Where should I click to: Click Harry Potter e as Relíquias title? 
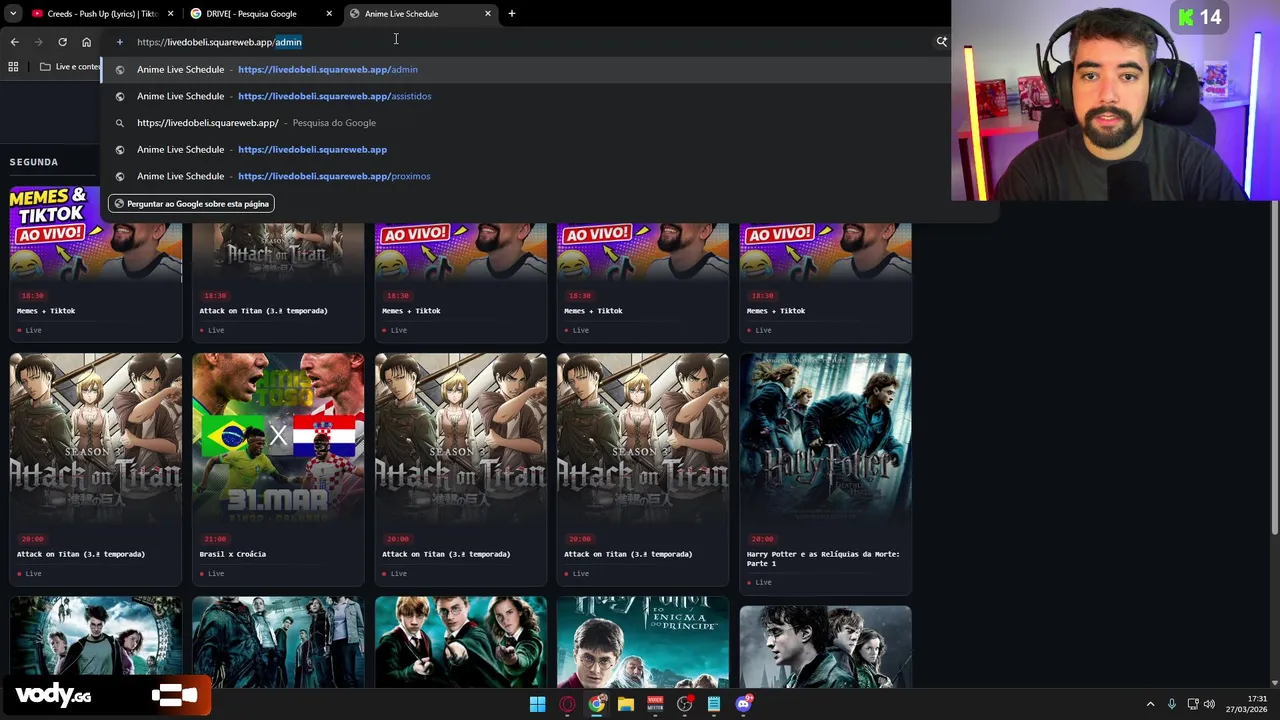pos(823,559)
